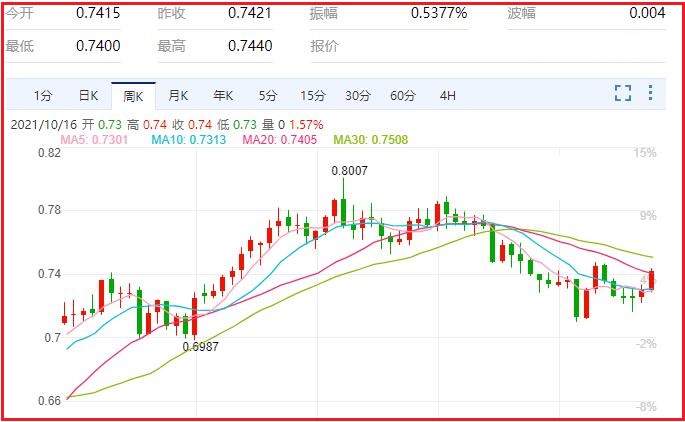
Task: Click the 最低 value 0.7400
Action: 98,46
